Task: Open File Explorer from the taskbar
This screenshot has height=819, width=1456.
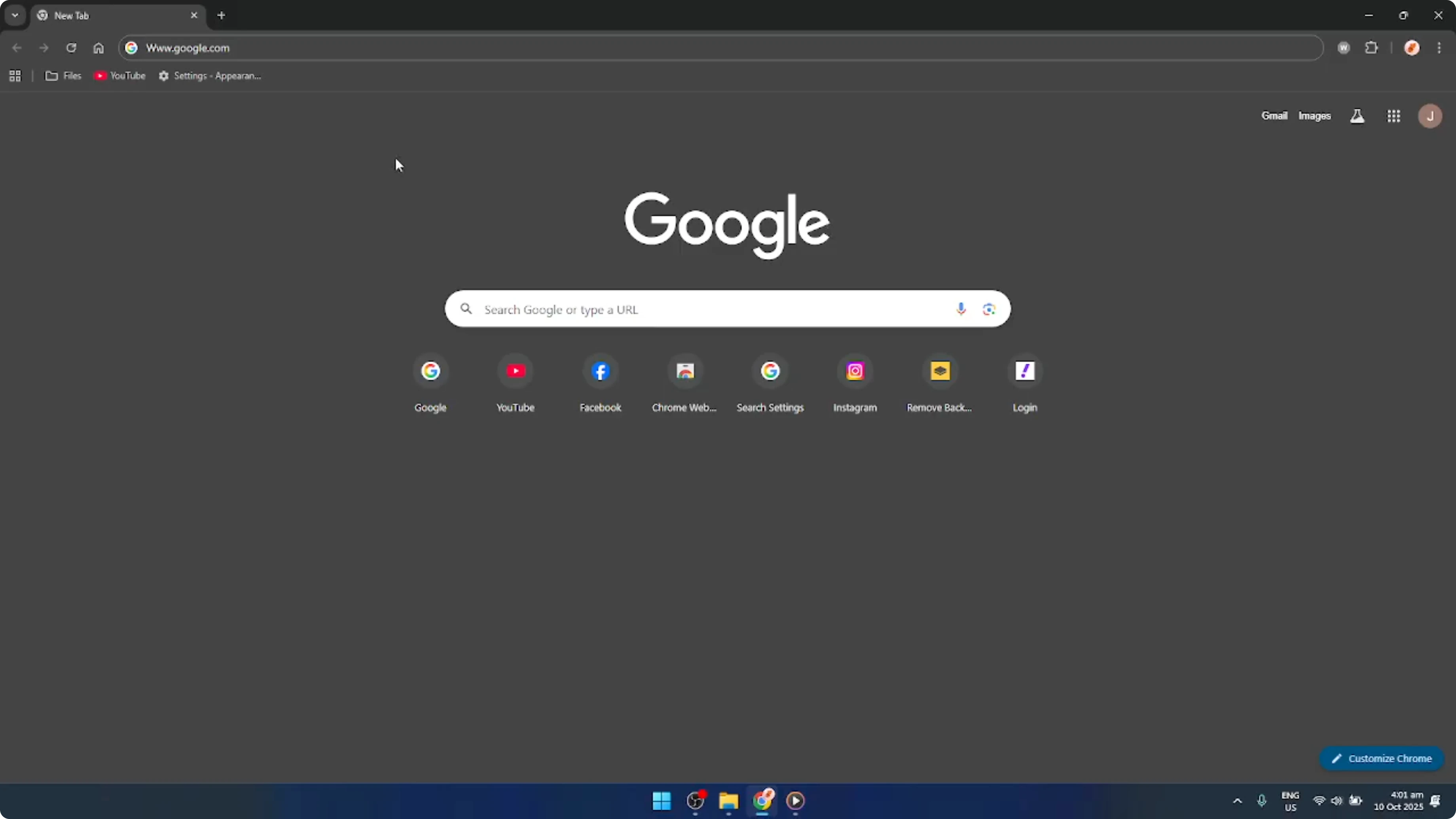Action: click(728, 800)
